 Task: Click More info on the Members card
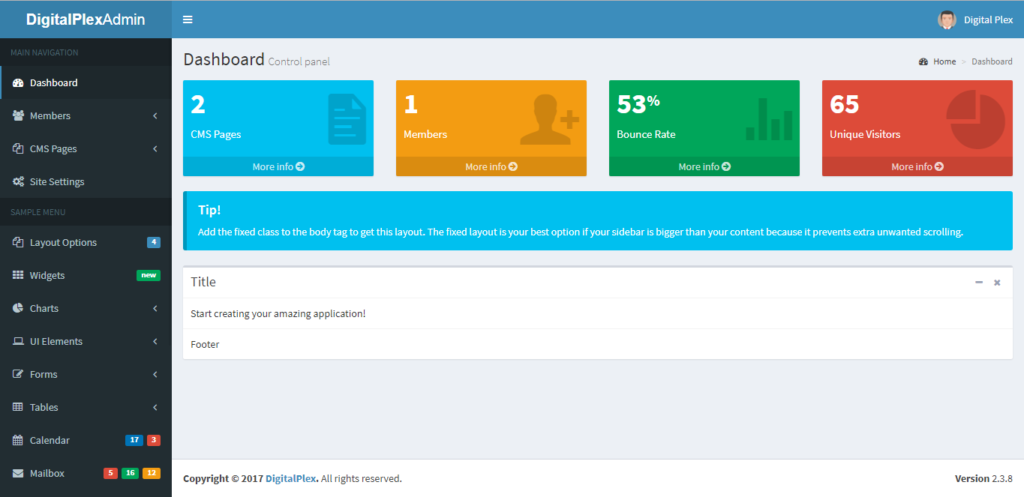pyautogui.click(x=491, y=167)
